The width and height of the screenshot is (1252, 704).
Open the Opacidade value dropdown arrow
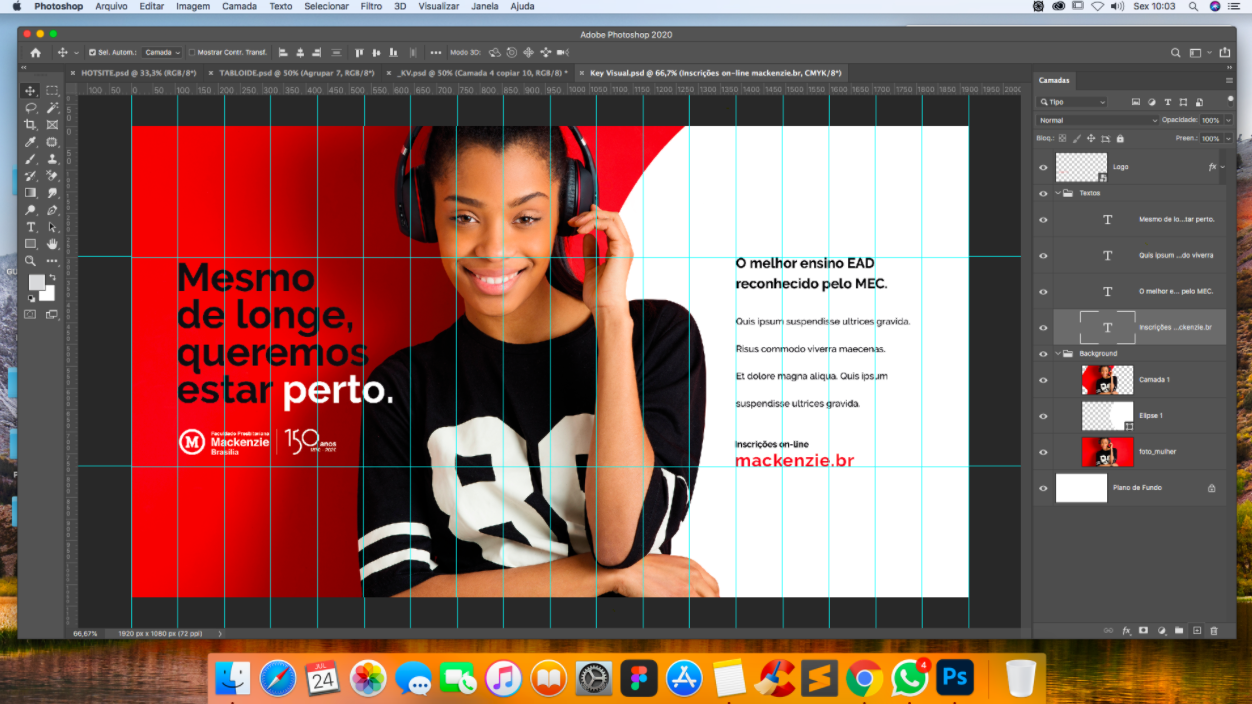tap(1228, 120)
